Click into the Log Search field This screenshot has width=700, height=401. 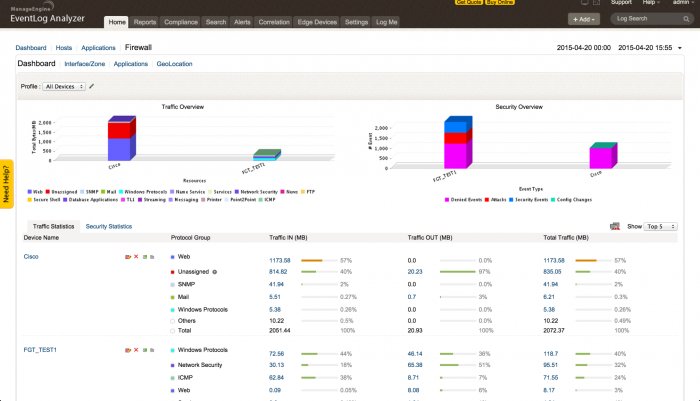coord(640,19)
